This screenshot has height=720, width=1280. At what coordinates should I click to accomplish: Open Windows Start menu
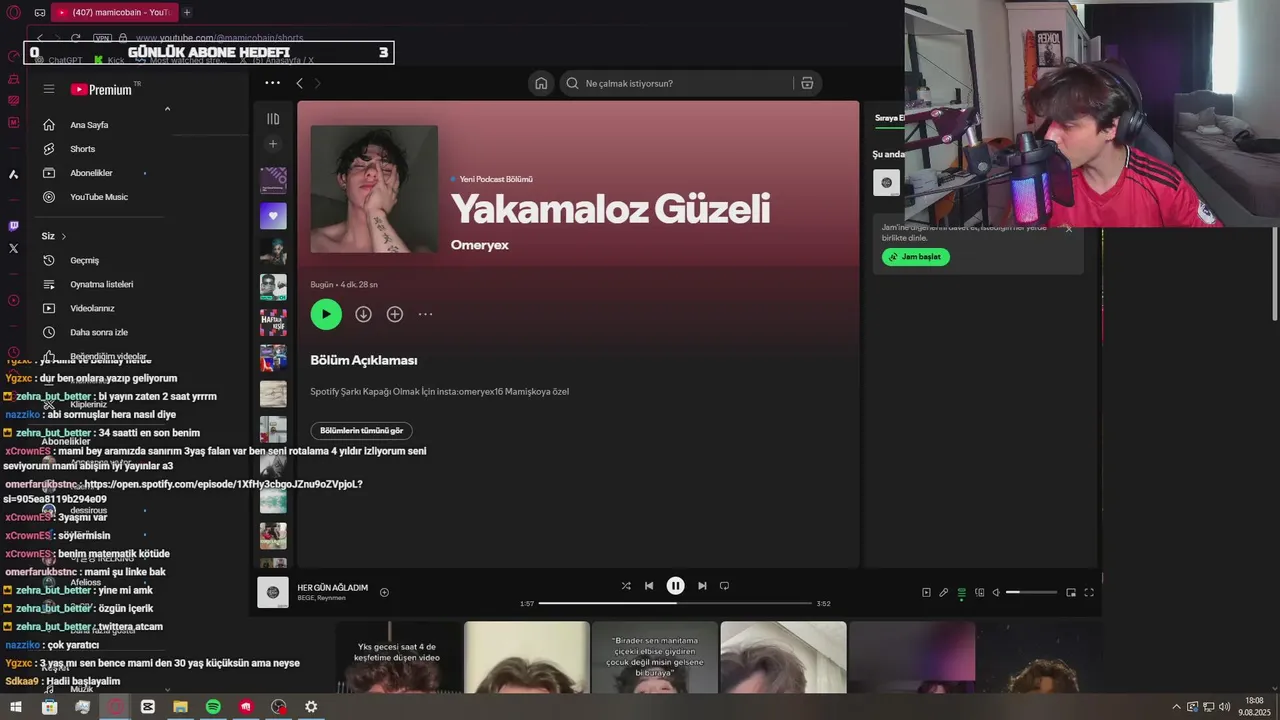(16, 707)
